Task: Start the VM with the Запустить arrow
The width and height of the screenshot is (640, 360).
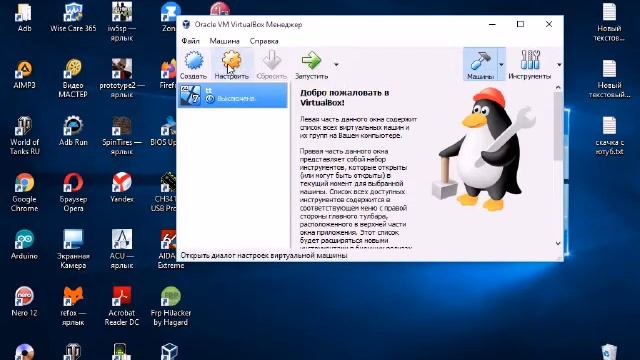Action: point(311,64)
